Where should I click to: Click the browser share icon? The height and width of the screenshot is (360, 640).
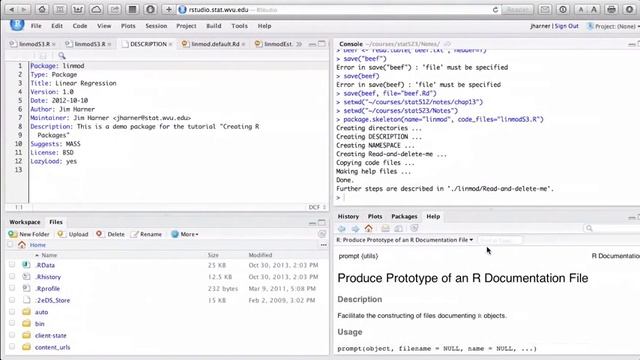click(114, 9)
